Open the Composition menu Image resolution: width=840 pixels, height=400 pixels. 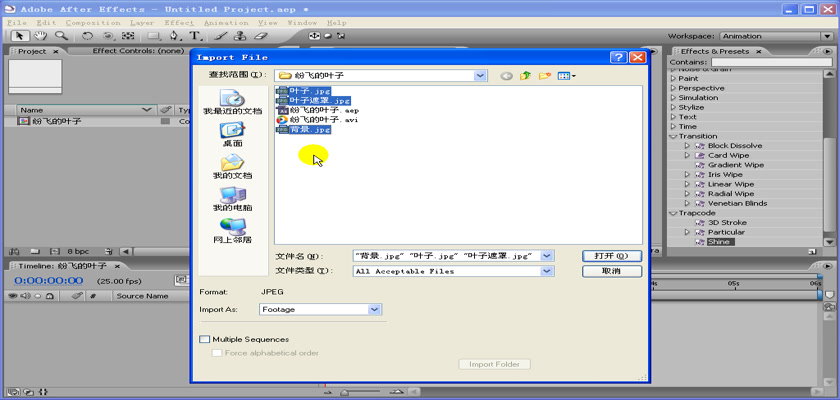[x=93, y=23]
